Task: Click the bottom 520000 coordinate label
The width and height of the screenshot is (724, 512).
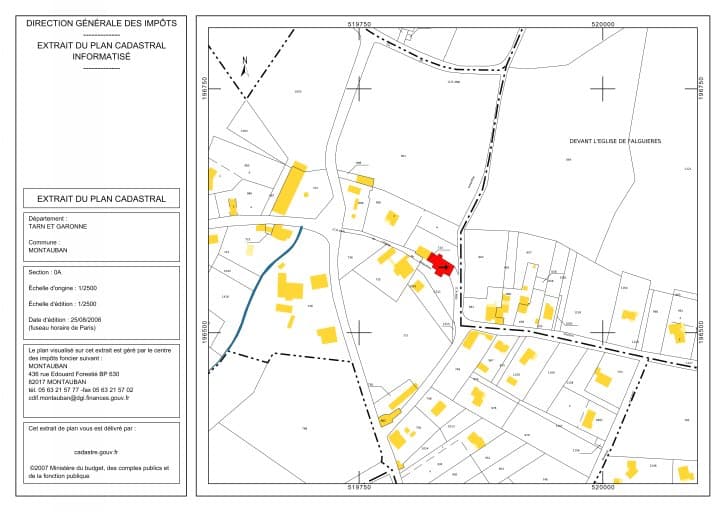Action: [603, 489]
